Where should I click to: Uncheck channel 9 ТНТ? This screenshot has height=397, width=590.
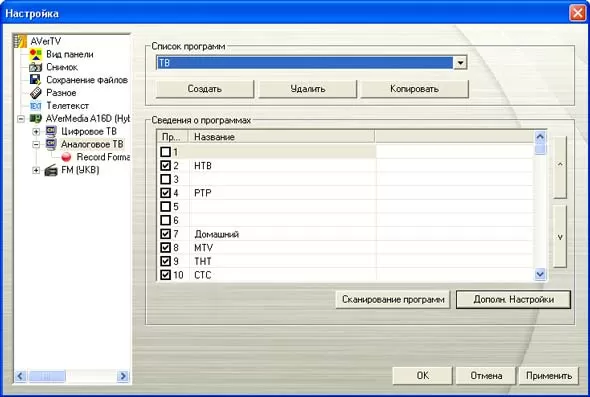click(165, 261)
